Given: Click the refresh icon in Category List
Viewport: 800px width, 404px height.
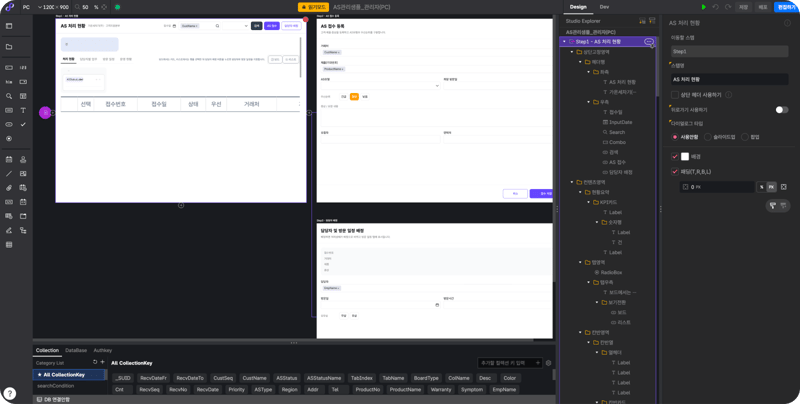Looking at the screenshot, I should pyautogui.click(x=95, y=362).
